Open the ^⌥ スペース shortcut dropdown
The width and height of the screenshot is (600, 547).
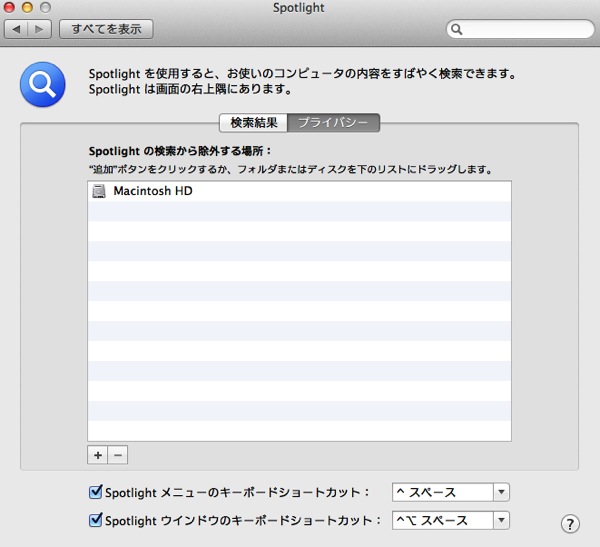point(451,520)
